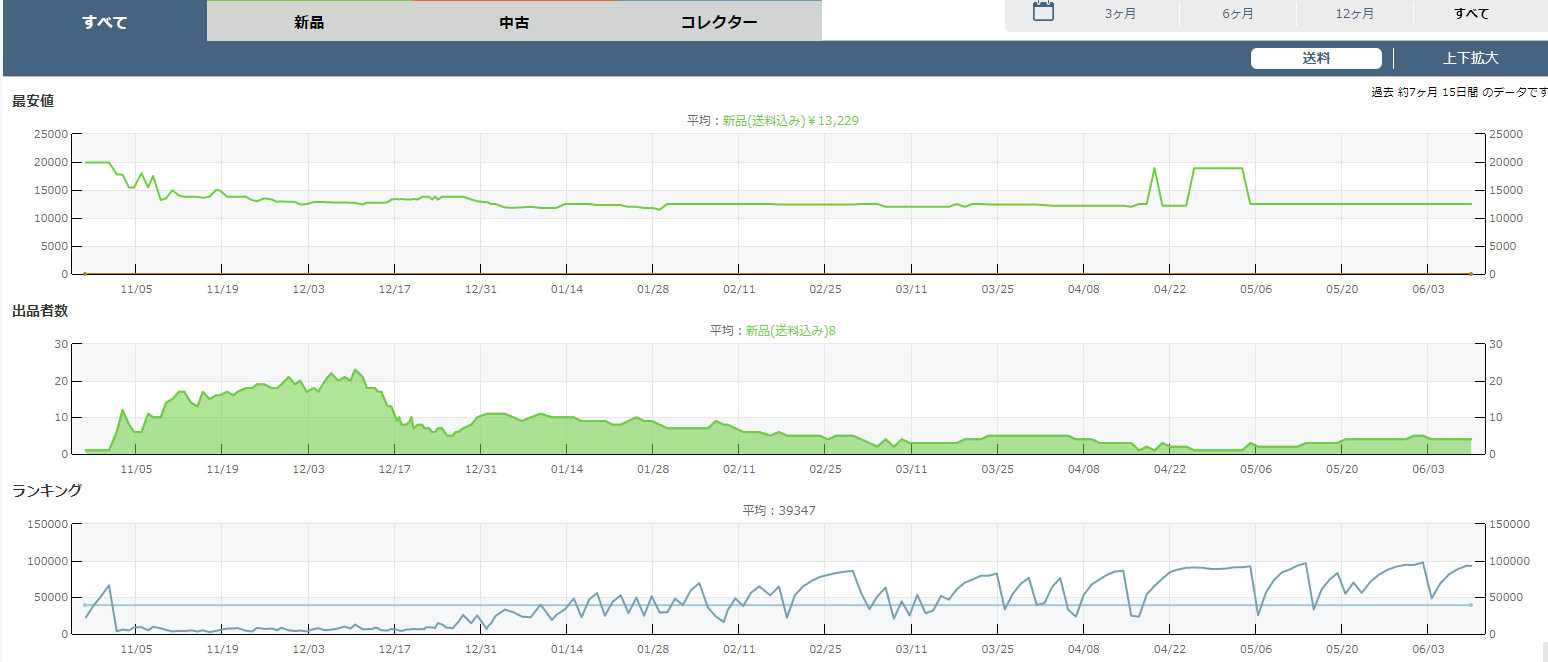
Task: Open the 中古 tab
Action: click(x=514, y=22)
